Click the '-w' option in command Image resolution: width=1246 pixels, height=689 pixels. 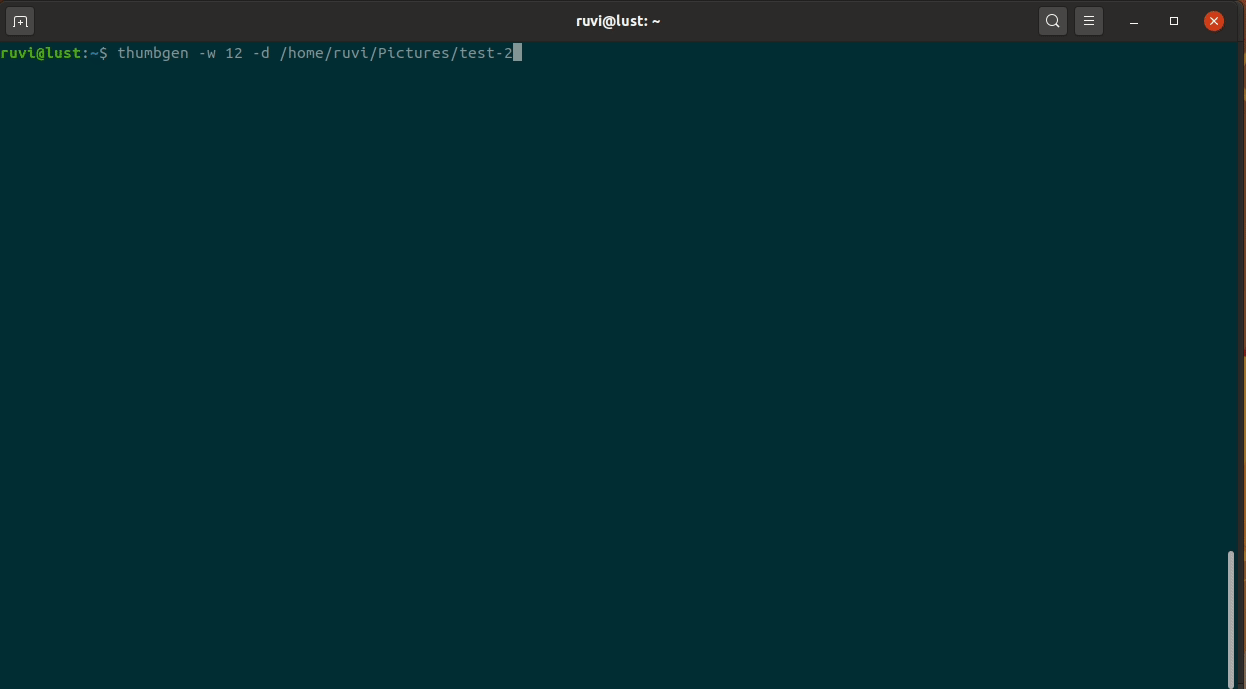click(x=207, y=53)
